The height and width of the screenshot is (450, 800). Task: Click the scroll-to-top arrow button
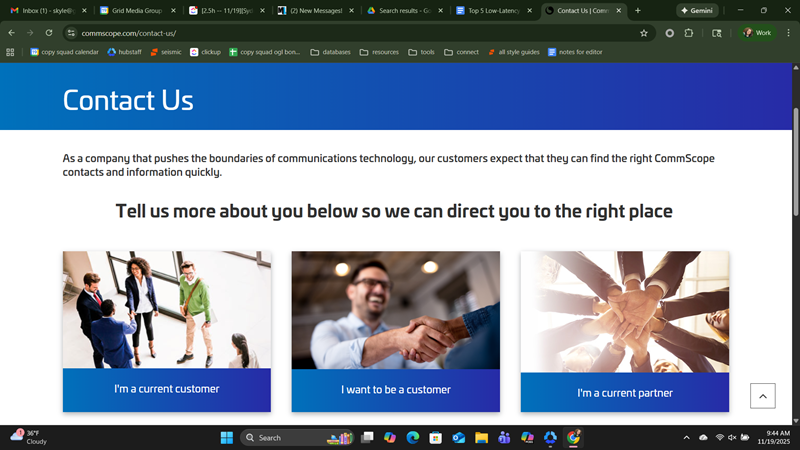(762, 395)
